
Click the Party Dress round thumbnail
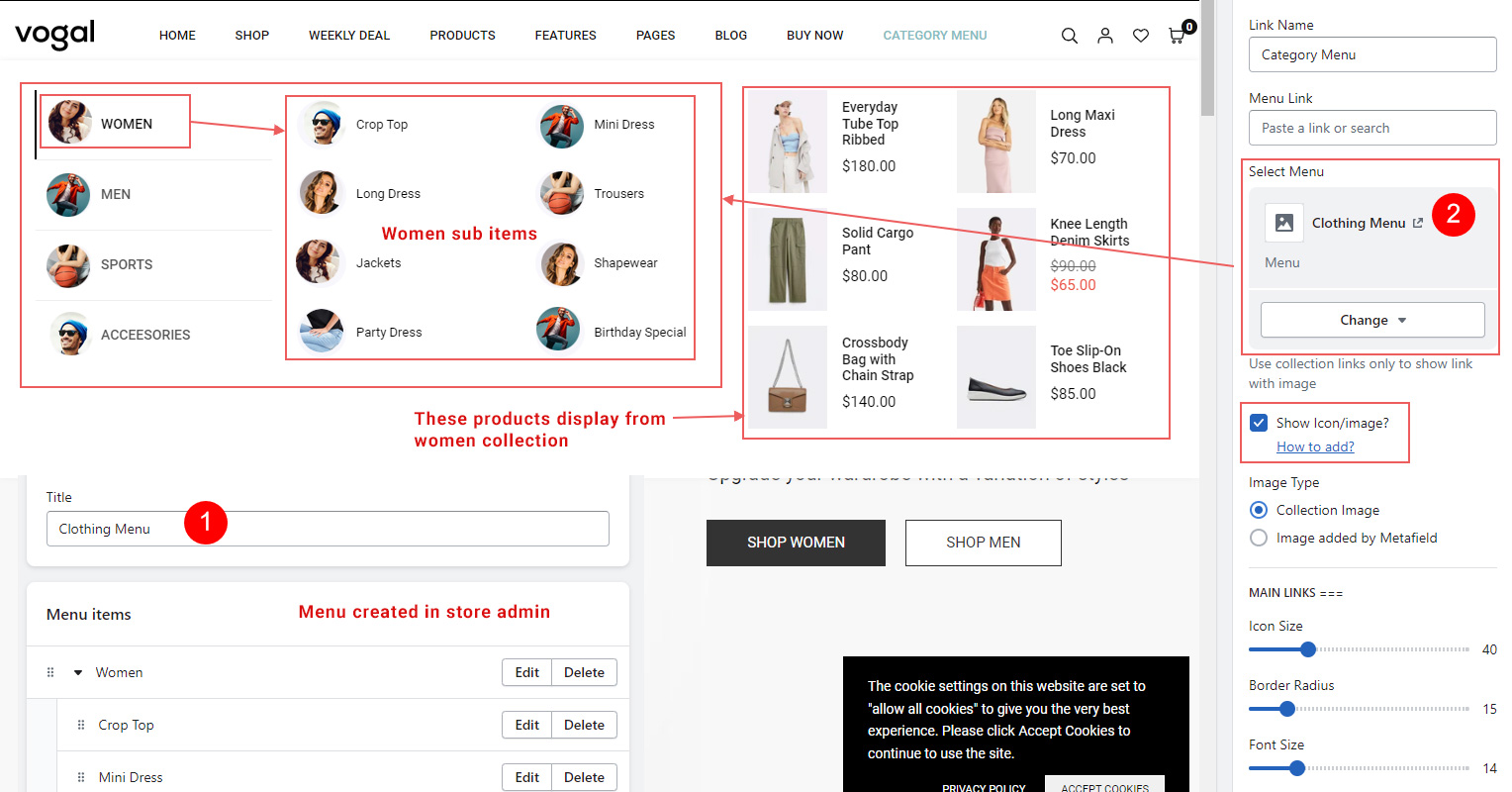[322, 331]
